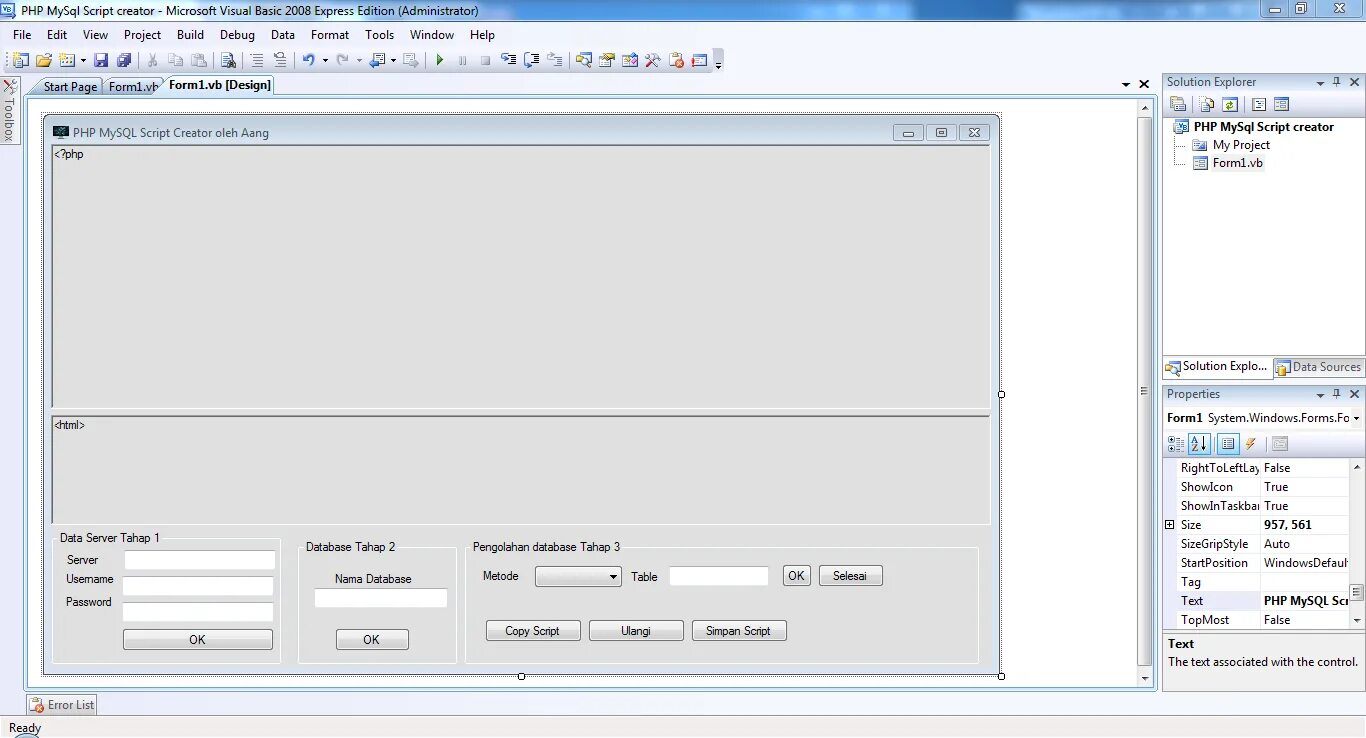Click the New Project toolbar icon
Screen dimensions: 1366x738
coord(20,61)
